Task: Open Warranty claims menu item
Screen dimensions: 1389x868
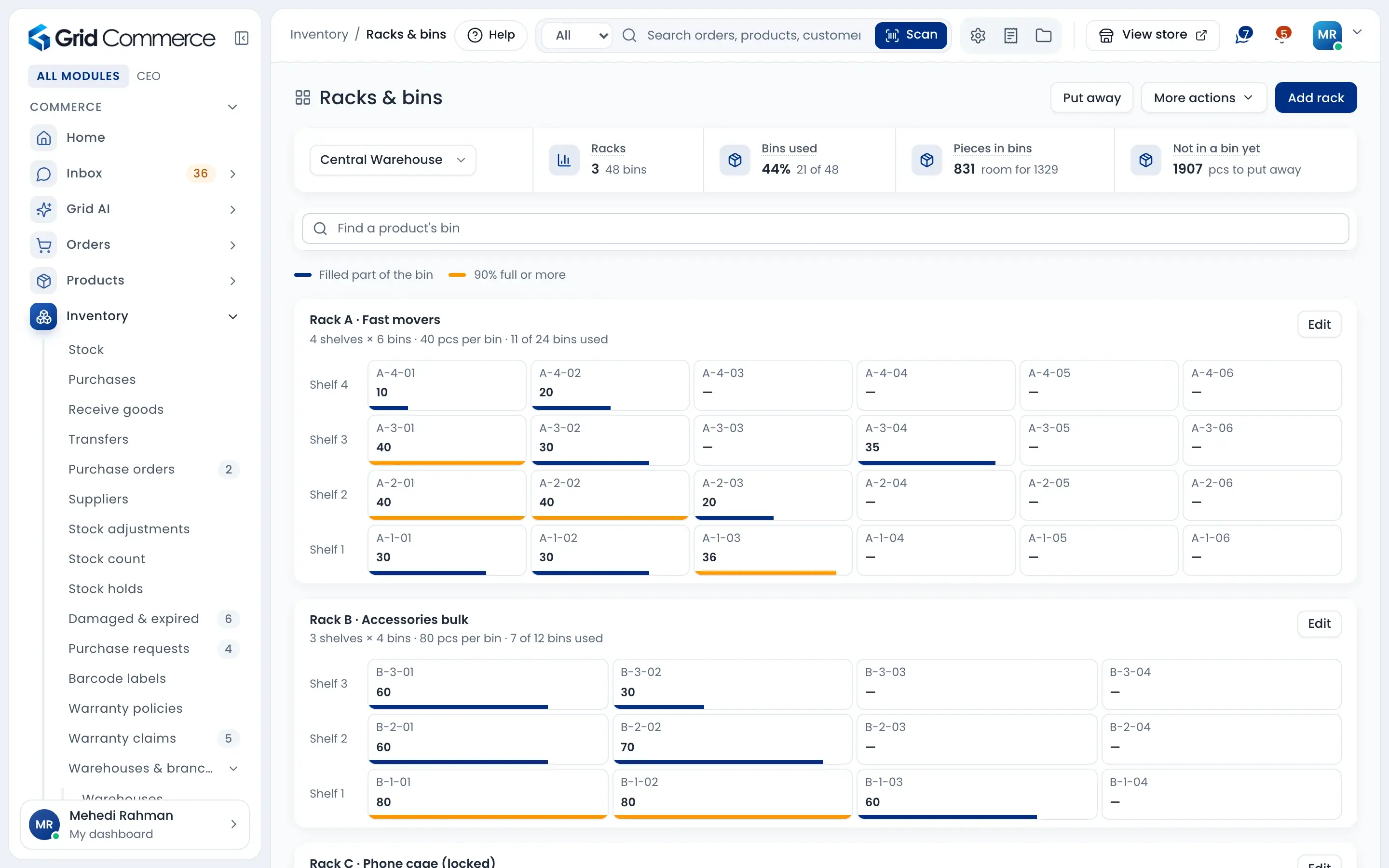Action: tap(122, 738)
